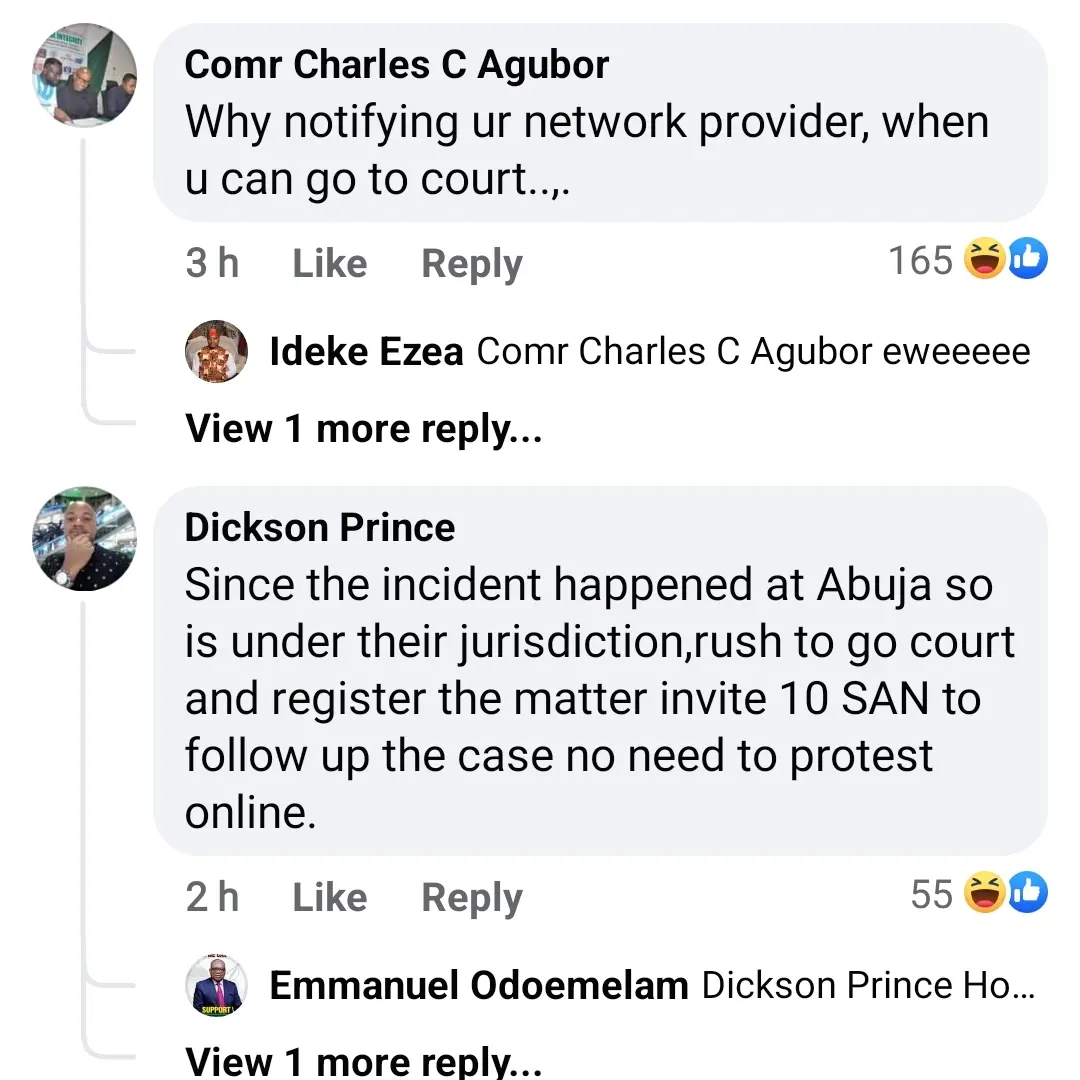View the 55 reactions count
The height and width of the screenshot is (1080, 1080).
(931, 893)
